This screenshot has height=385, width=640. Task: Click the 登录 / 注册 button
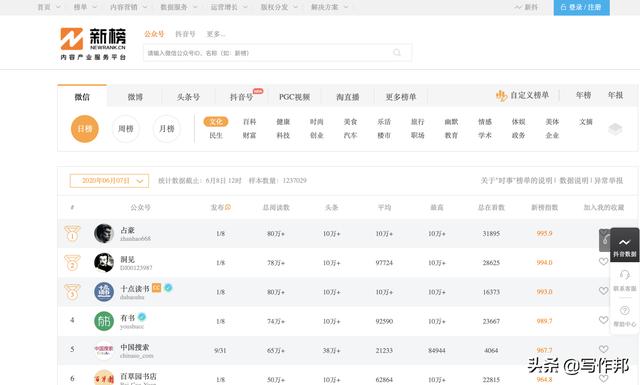pyautogui.click(x=582, y=7)
